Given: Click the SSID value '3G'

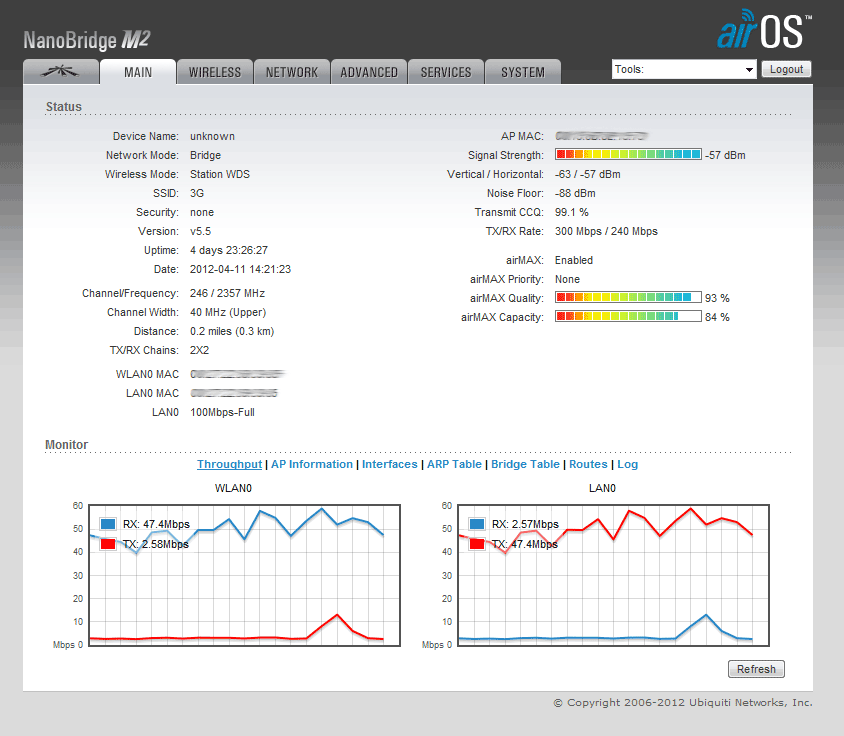Looking at the screenshot, I should (196, 193).
